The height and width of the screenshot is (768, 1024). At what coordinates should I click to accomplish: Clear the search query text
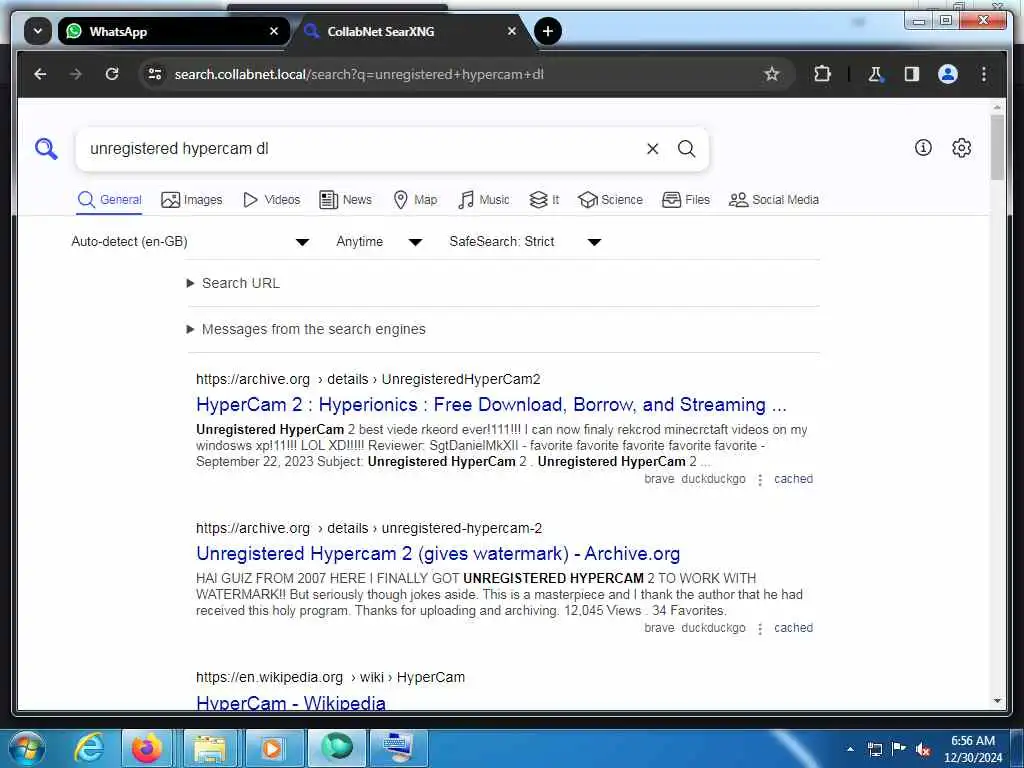pyautogui.click(x=652, y=149)
